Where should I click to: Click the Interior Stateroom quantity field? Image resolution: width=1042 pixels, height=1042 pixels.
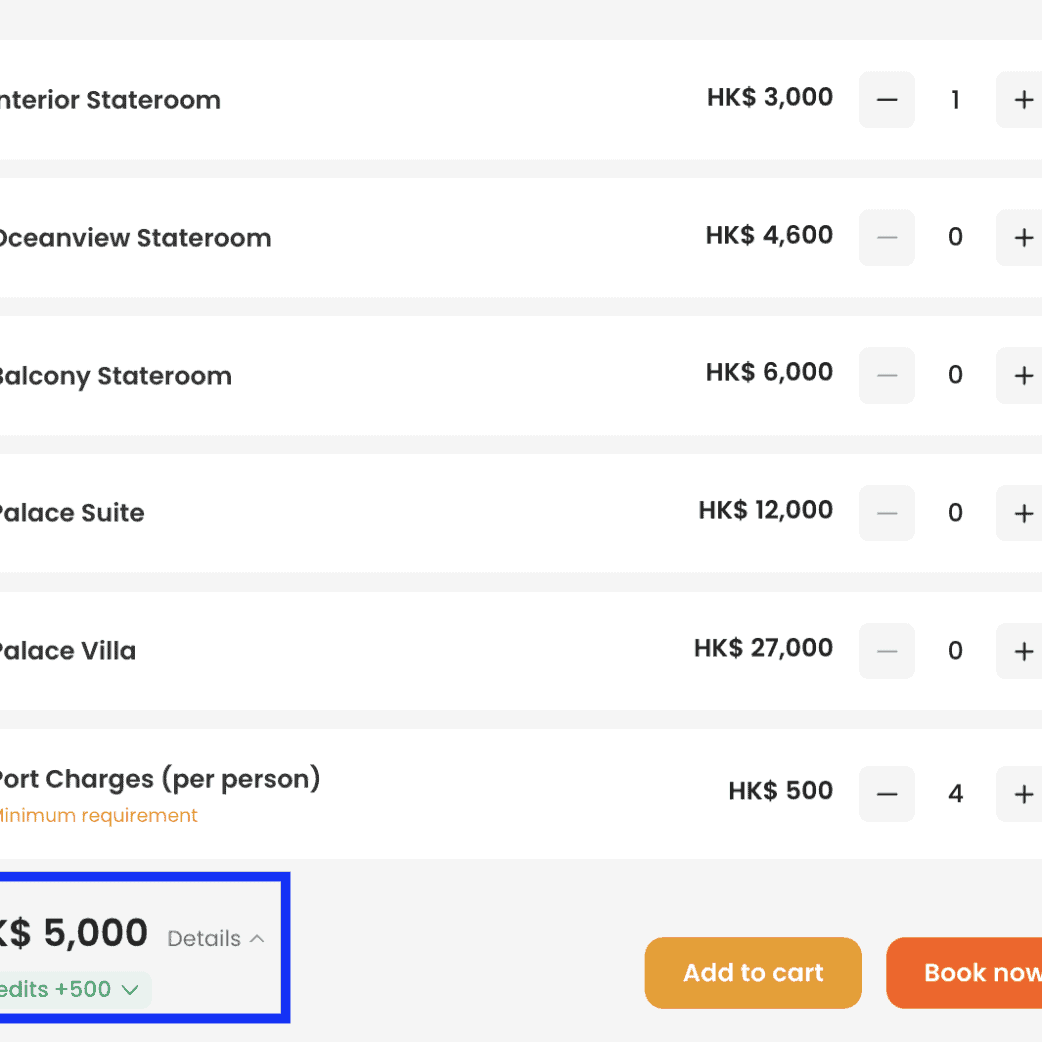955,100
